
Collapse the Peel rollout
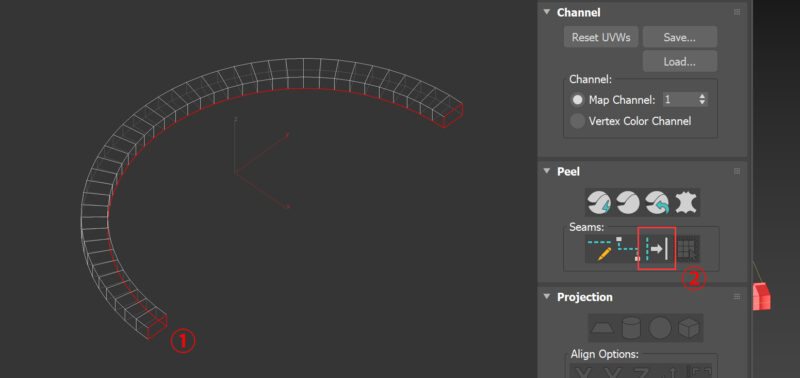point(546,171)
